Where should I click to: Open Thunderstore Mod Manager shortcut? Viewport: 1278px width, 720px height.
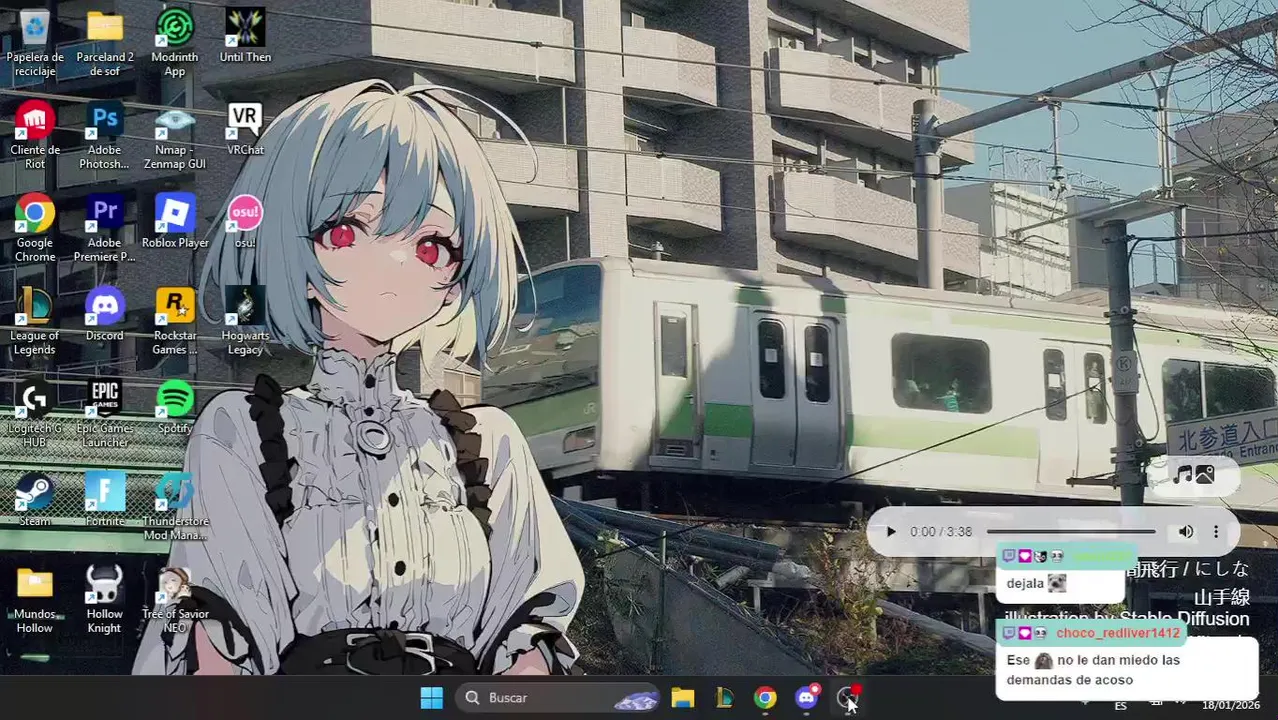(x=175, y=506)
